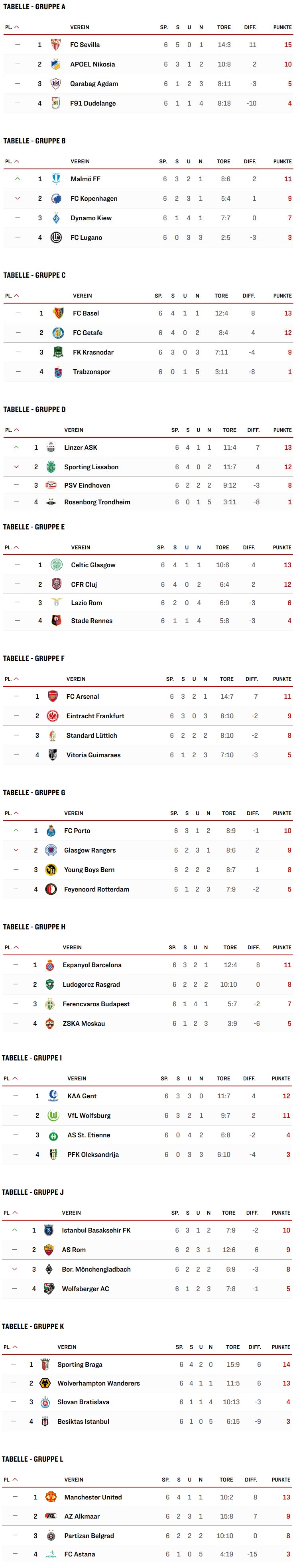
Task: Click the Feyenoord Rotterdam club crest
Action: click(51, 889)
